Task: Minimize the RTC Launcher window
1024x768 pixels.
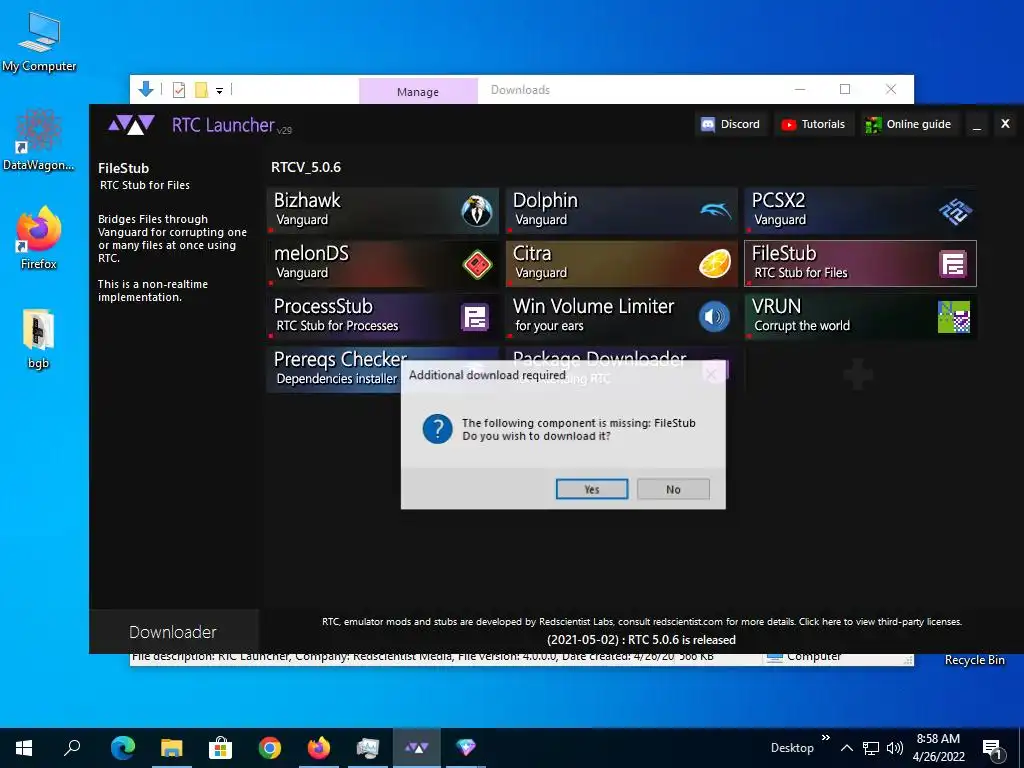Action: [x=976, y=124]
